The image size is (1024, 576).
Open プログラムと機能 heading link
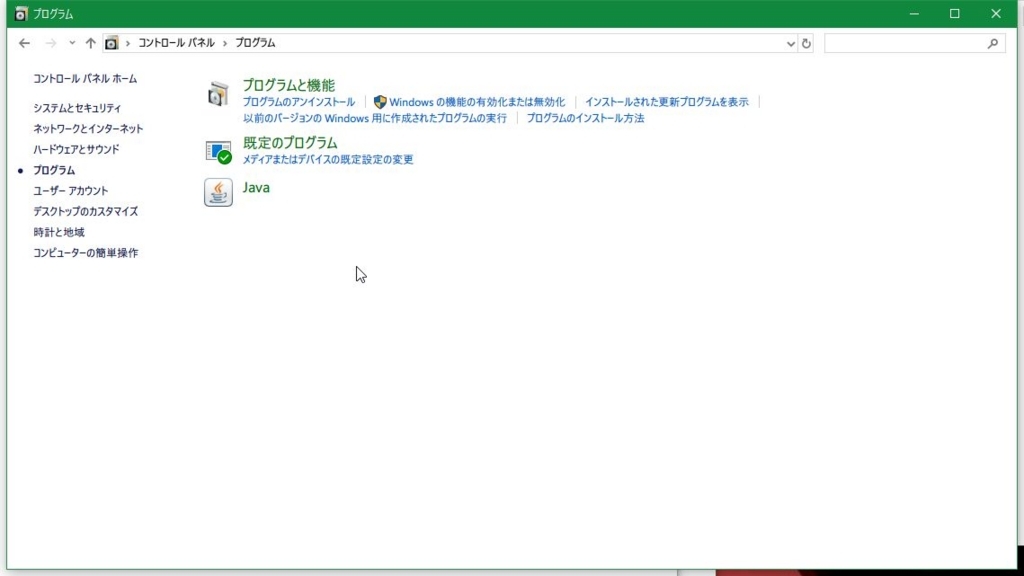(x=289, y=86)
